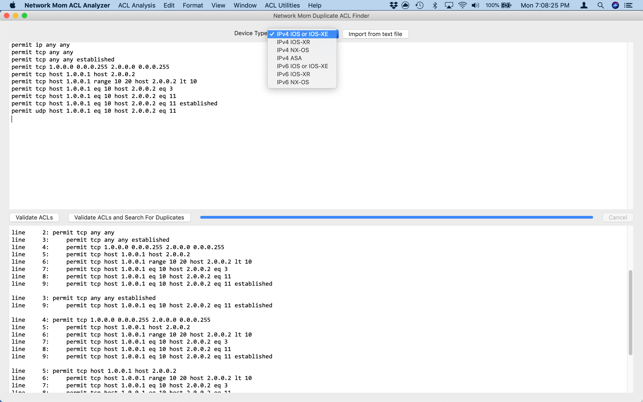Open the ACL Analysis menu
The height and width of the screenshot is (402, 643).
(137, 5)
